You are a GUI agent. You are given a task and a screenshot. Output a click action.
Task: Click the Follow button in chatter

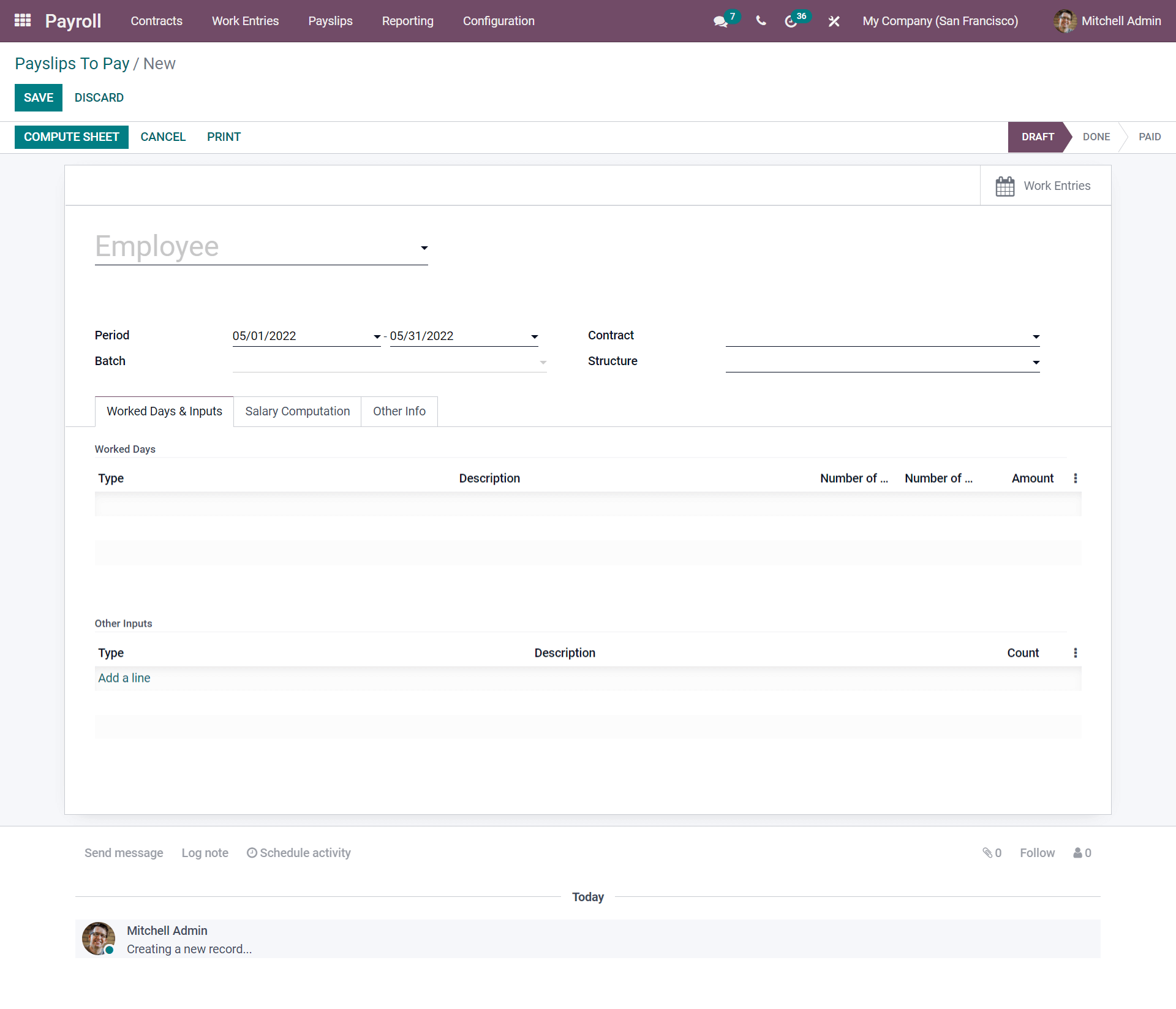pos(1037,853)
